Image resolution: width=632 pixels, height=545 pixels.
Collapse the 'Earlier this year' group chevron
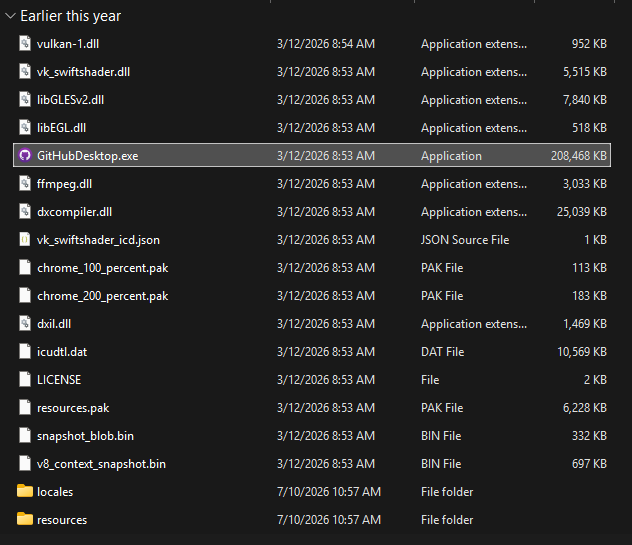[10, 16]
